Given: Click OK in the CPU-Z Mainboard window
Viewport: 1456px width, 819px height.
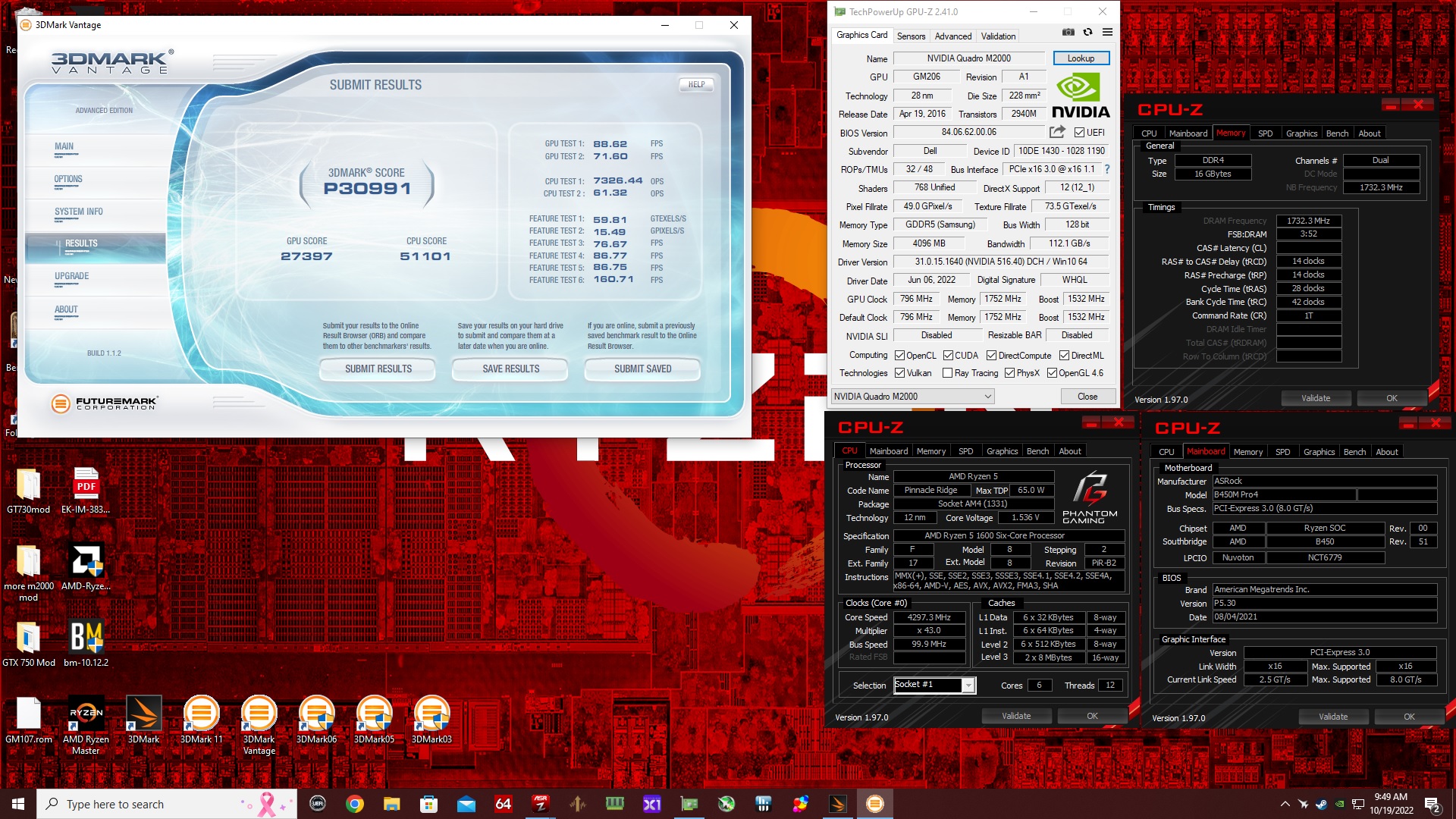Looking at the screenshot, I should click(x=1409, y=717).
